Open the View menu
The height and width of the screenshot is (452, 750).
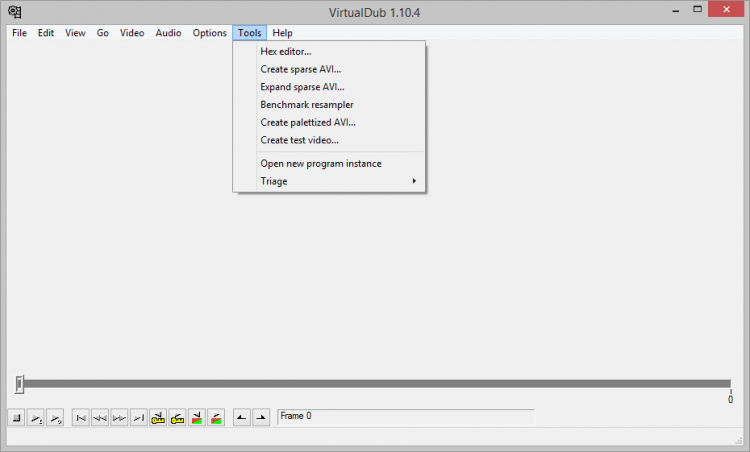point(75,33)
